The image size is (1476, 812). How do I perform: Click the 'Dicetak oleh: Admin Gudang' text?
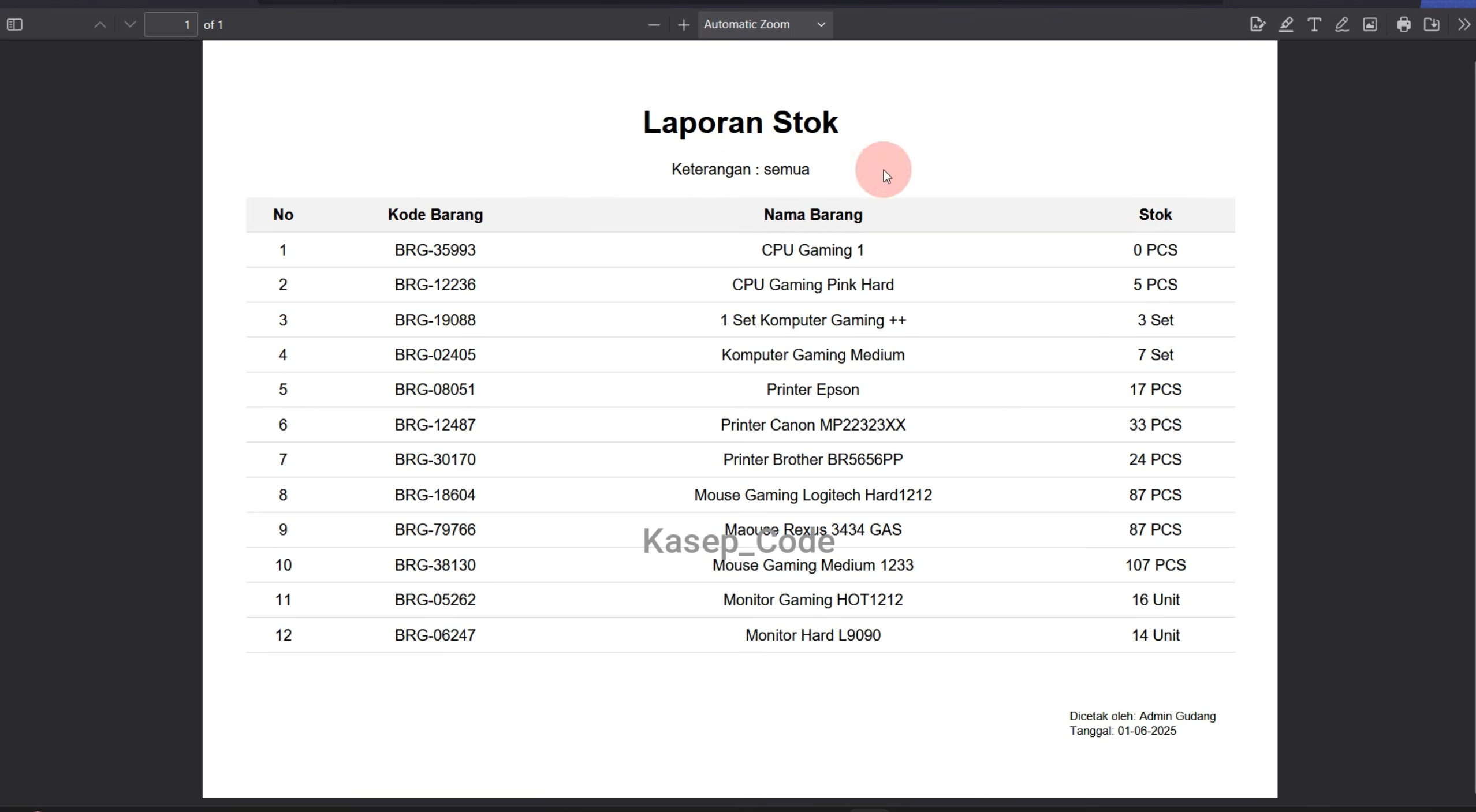1143,716
